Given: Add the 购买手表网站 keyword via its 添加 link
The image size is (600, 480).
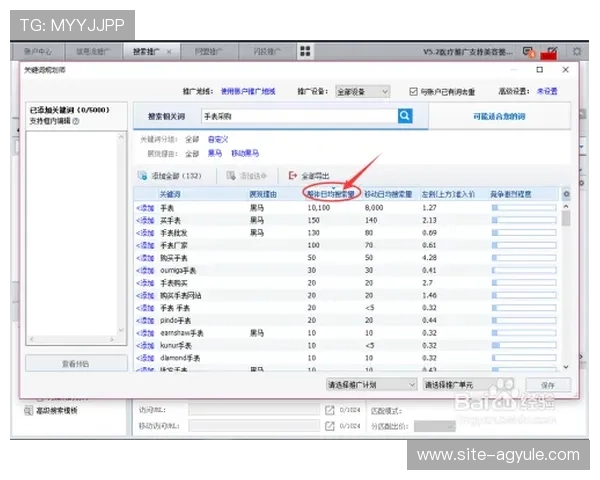Looking at the screenshot, I should (145, 296).
